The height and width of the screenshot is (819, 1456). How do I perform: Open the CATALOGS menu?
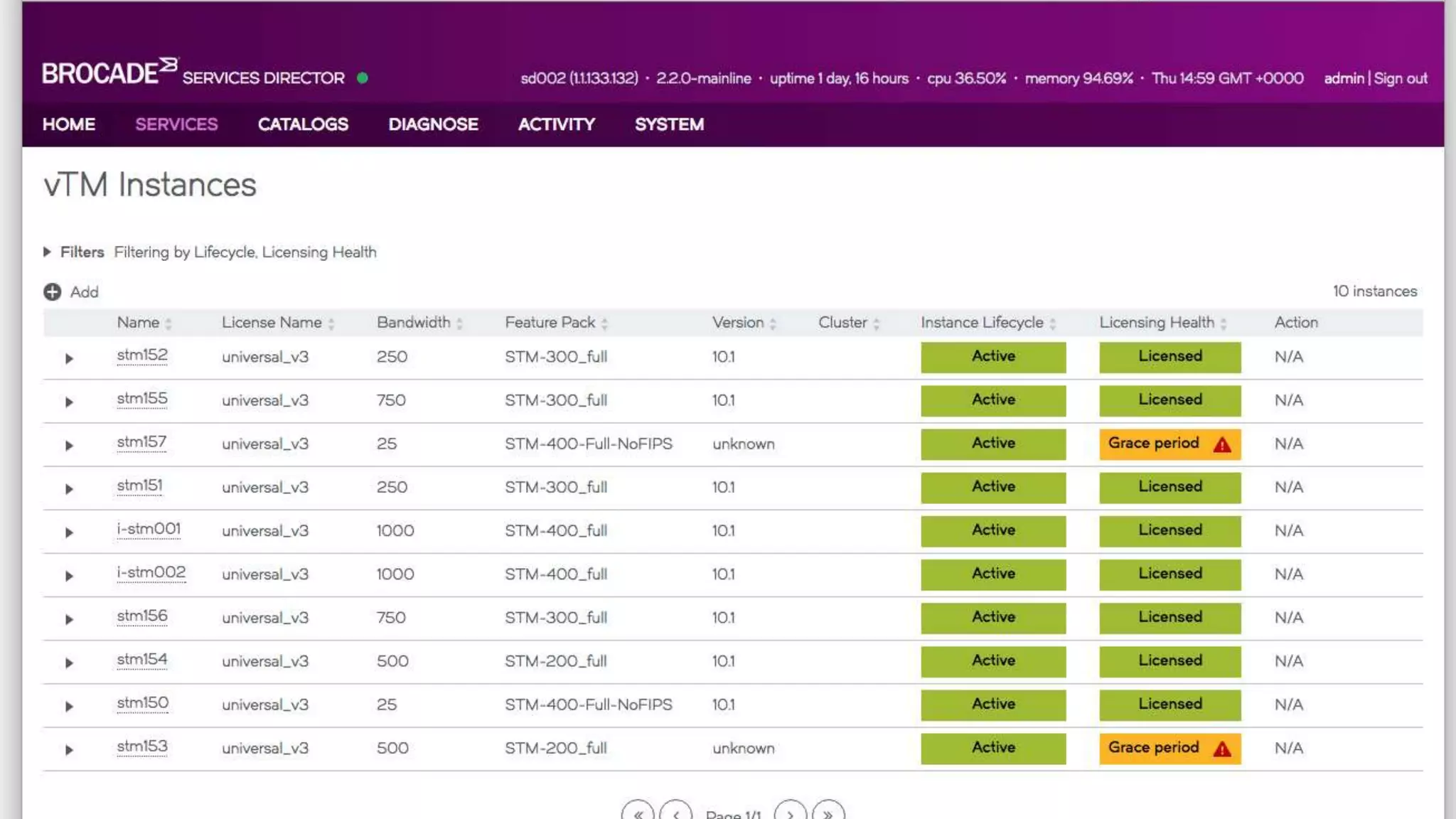(x=303, y=124)
